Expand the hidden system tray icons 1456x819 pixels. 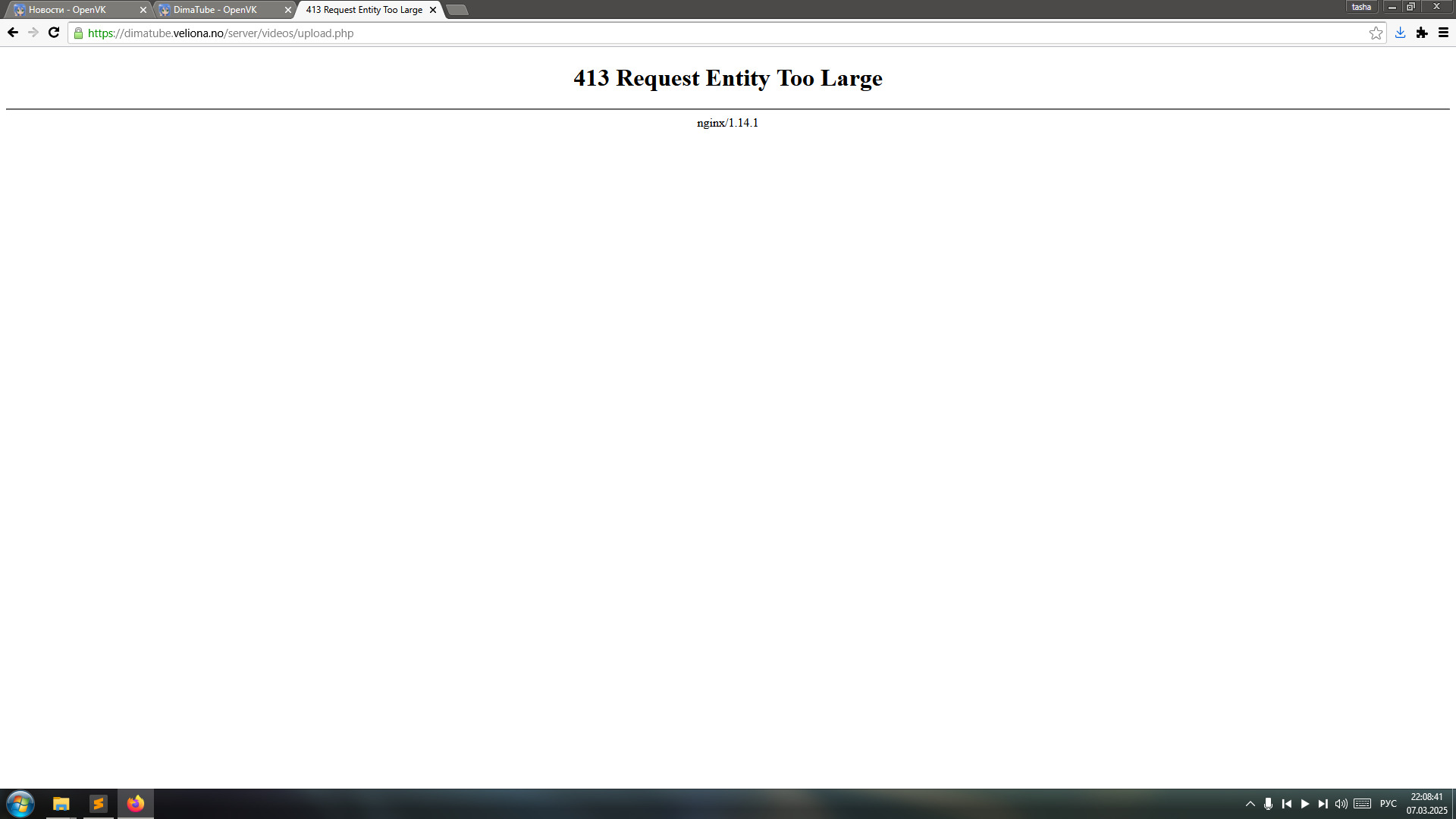click(1250, 804)
